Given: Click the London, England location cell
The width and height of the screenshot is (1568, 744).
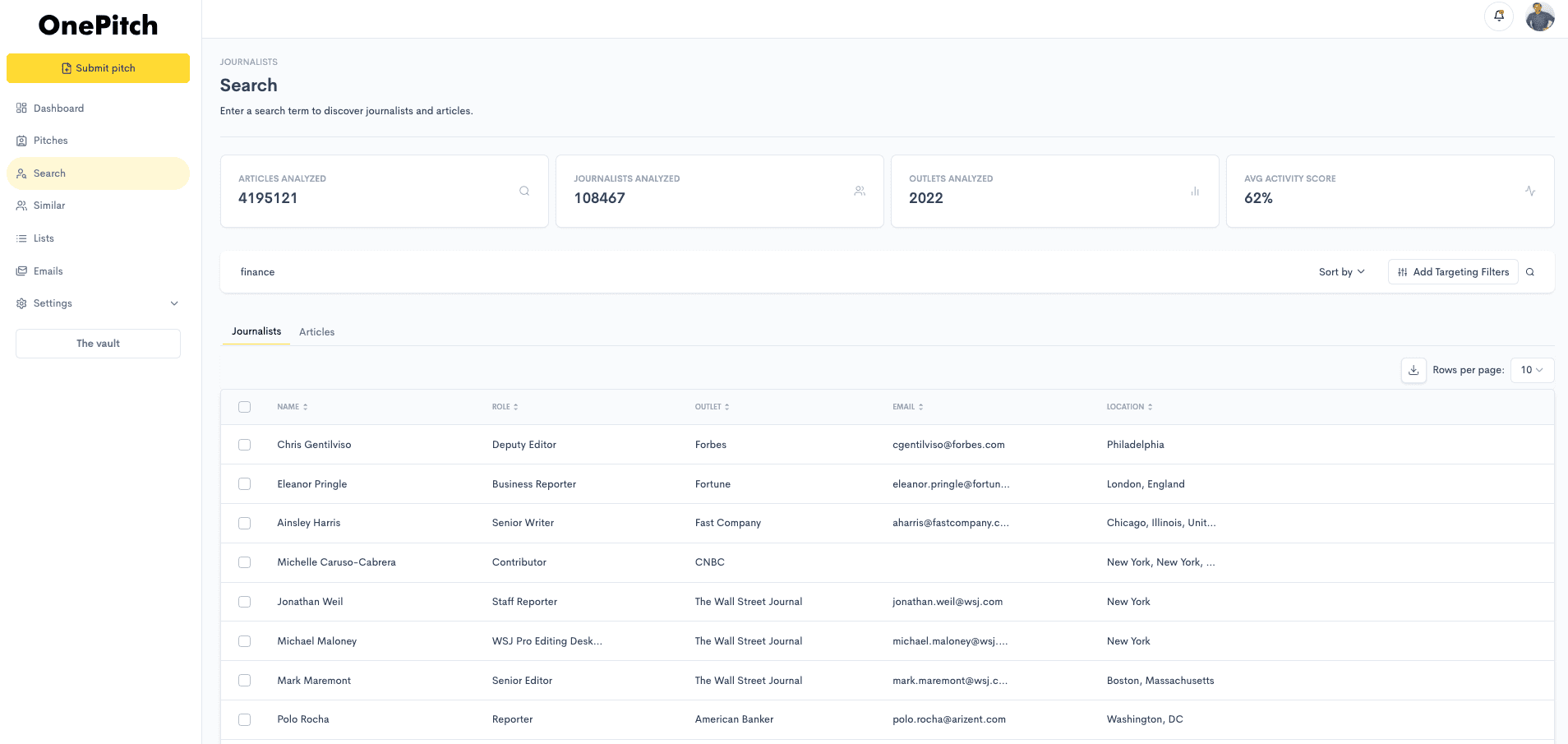Looking at the screenshot, I should [x=1146, y=484].
